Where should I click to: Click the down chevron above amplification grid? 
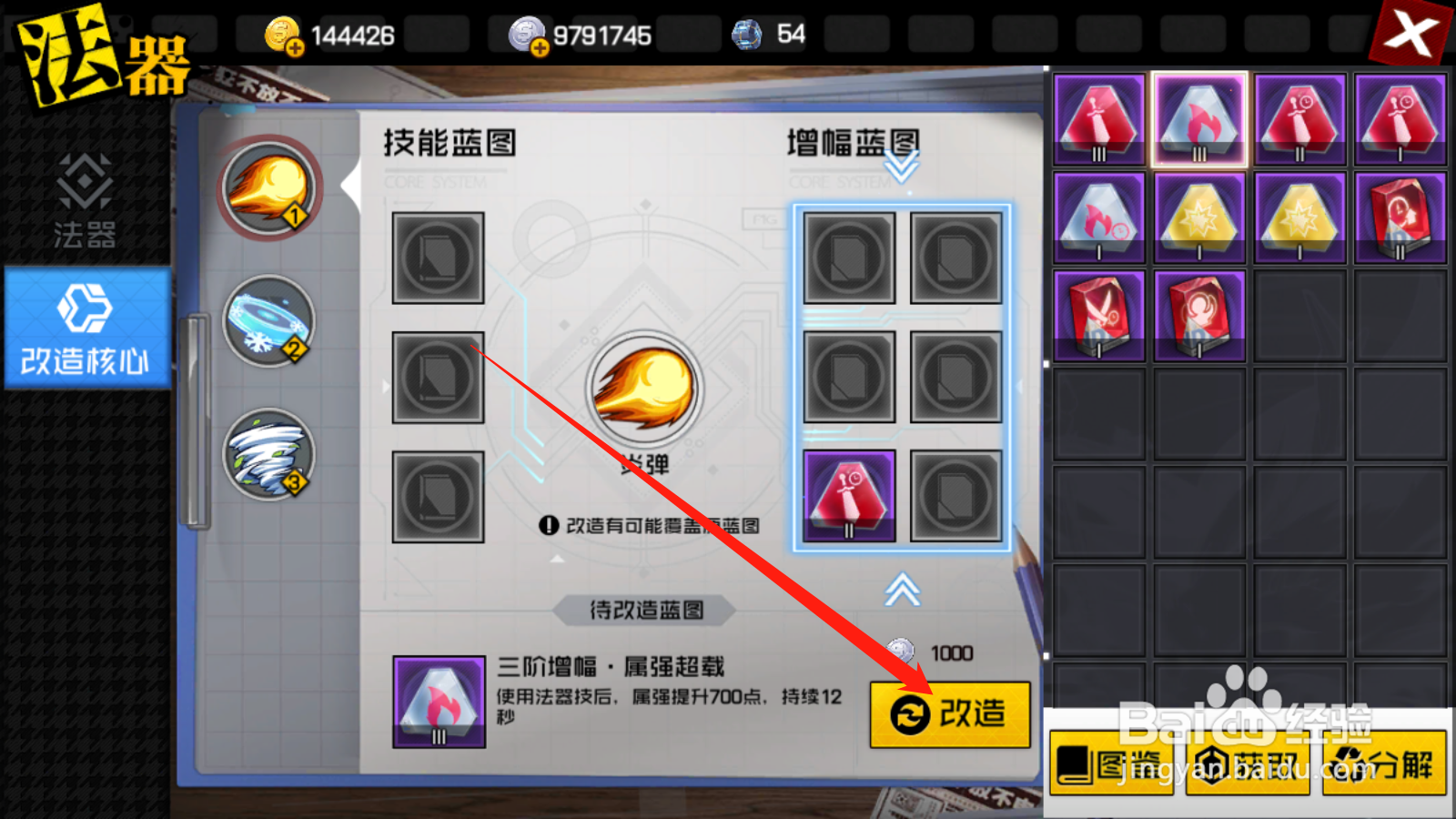(x=902, y=166)
